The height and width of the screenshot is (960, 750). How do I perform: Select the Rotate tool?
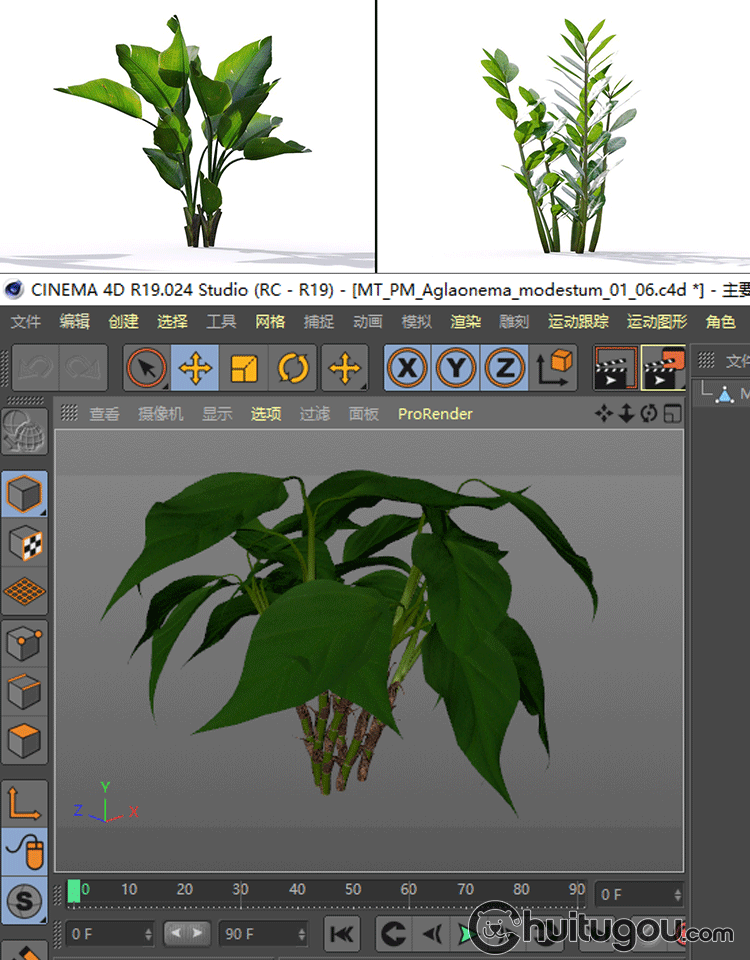[x=293, y=369]
